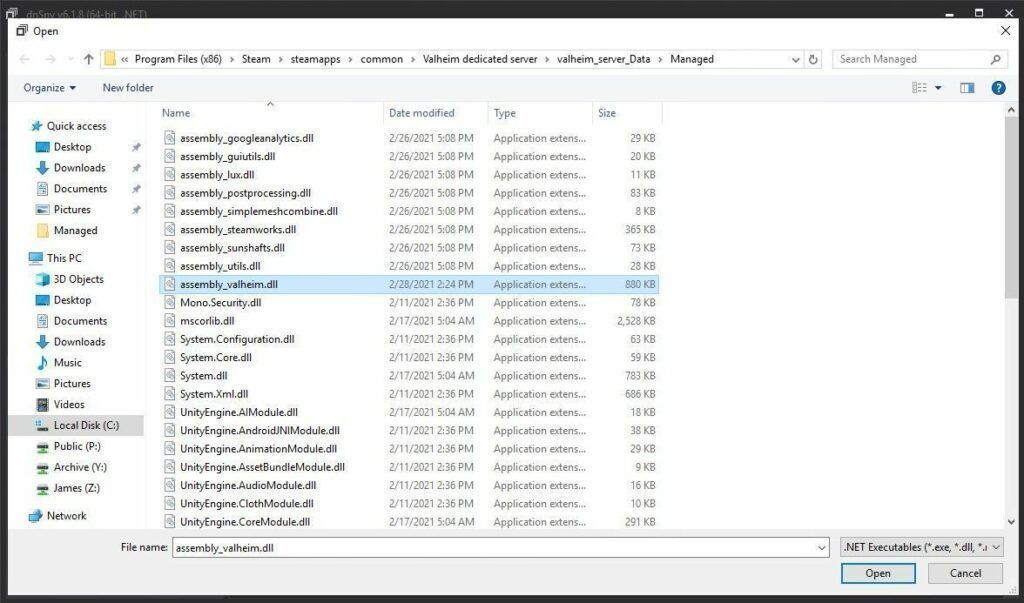
Task: Open Videos in the sidebar
Action: (69, 404)
